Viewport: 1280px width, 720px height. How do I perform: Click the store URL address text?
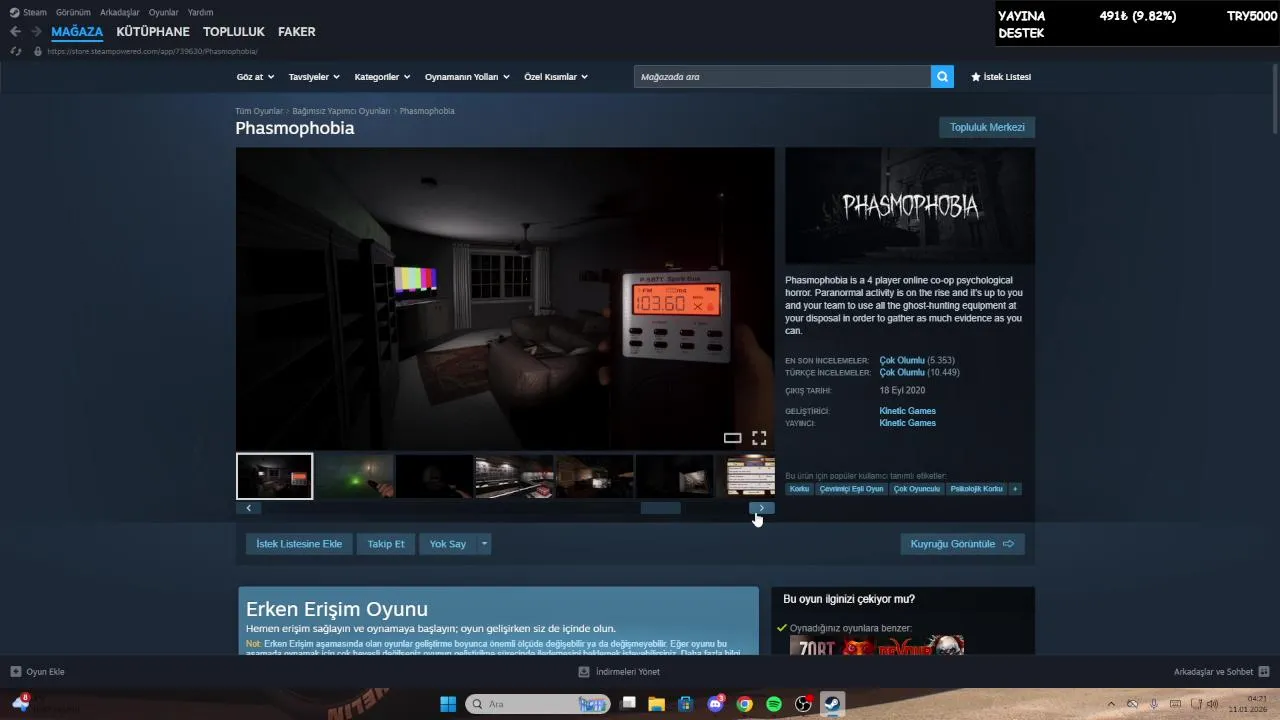click(x=152, y=51)
